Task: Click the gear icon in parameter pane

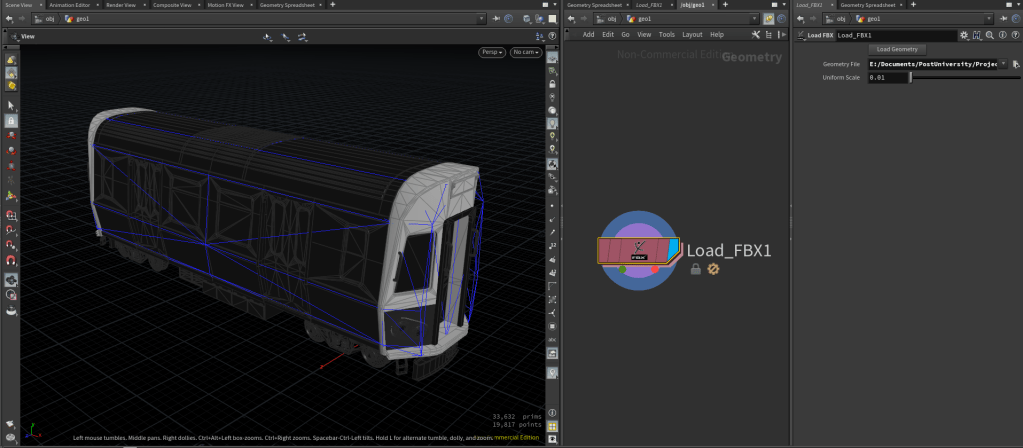Action: point(964,35)
